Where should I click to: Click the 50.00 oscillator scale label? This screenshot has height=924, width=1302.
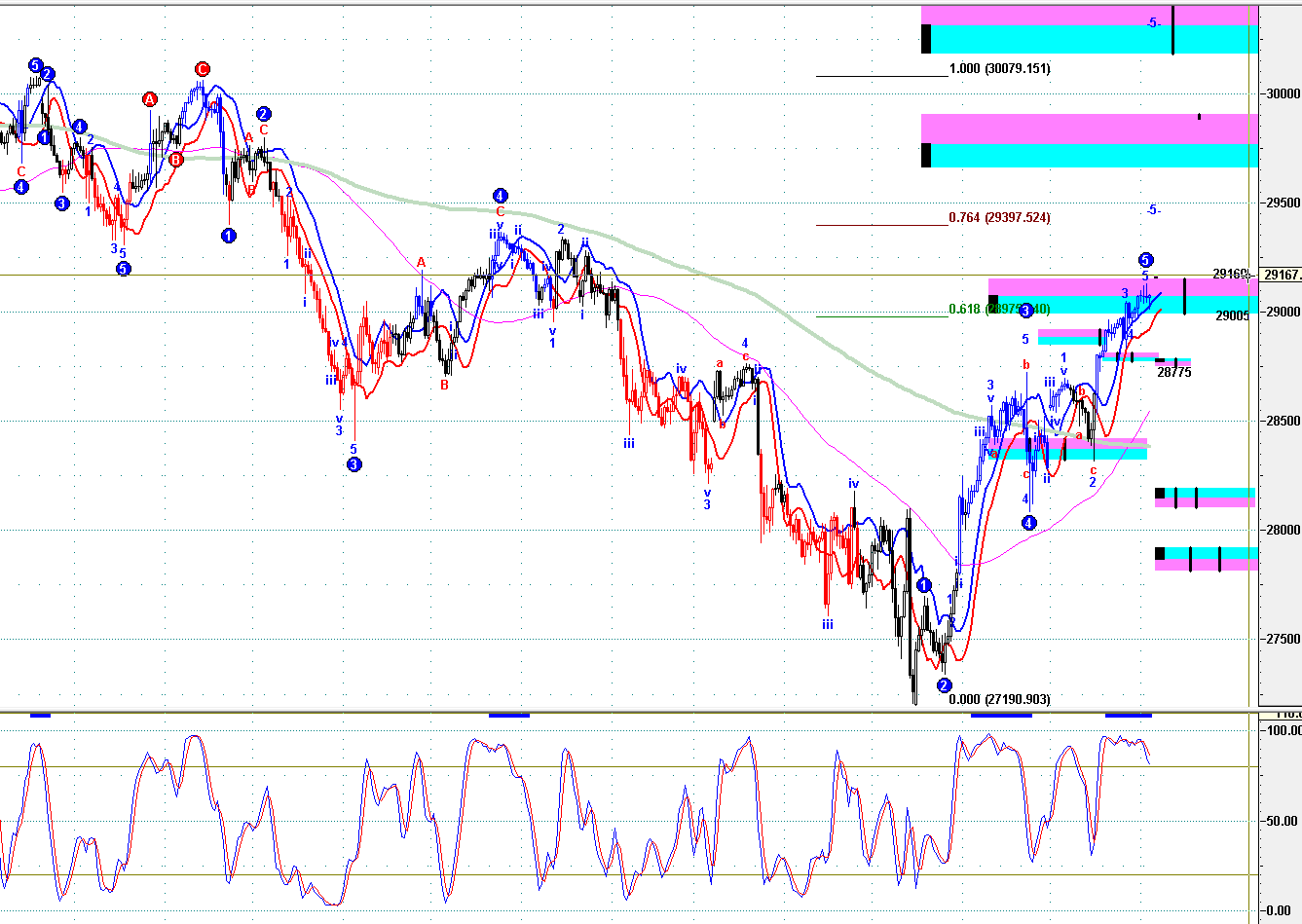tap(1283, 822)
